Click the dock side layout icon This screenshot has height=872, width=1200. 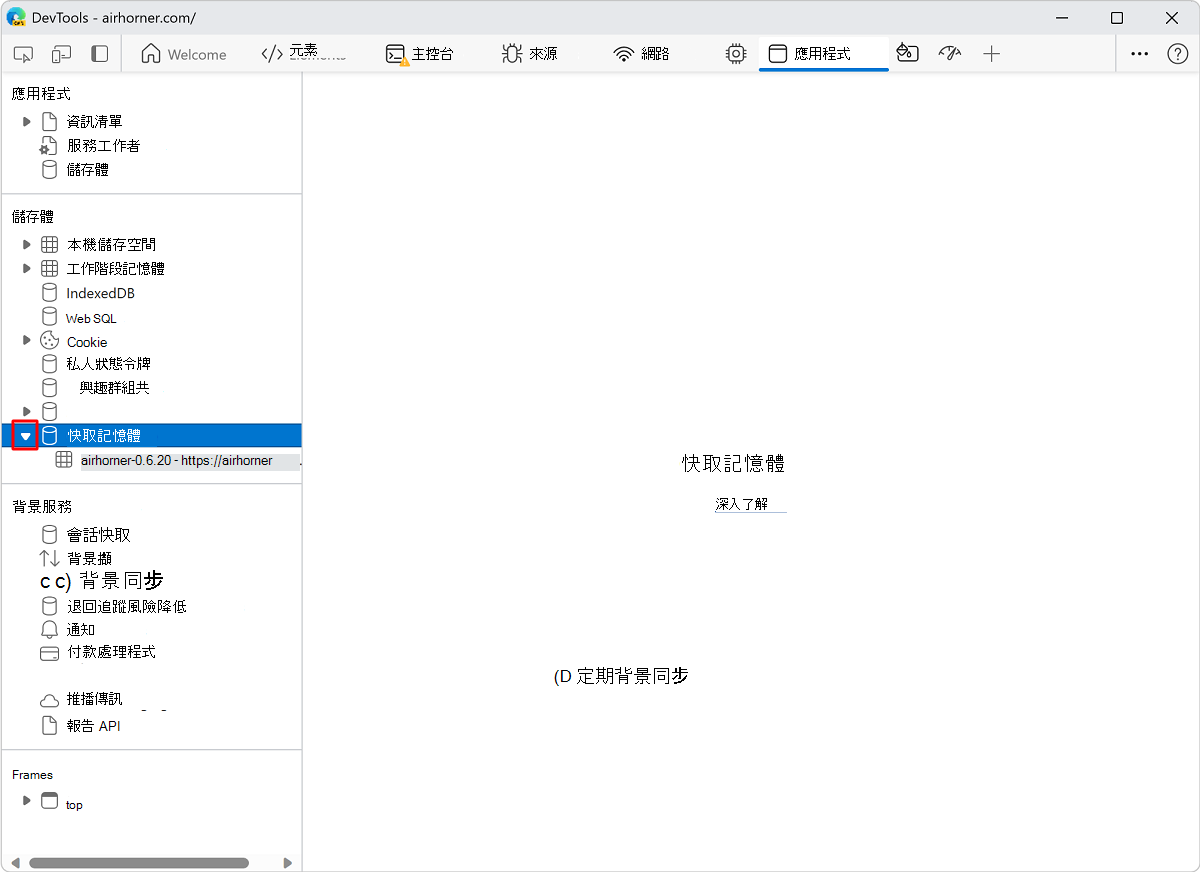pos(99,54)
